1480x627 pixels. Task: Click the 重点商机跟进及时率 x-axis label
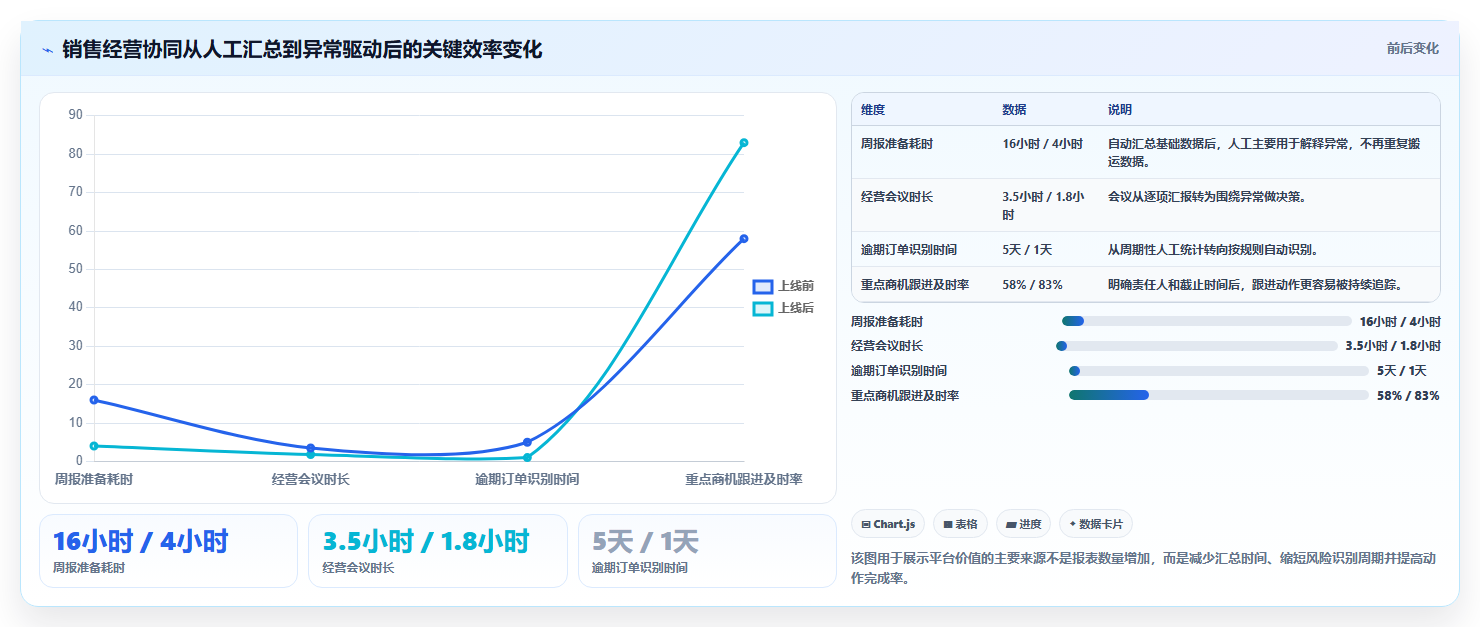coord(744,480)
